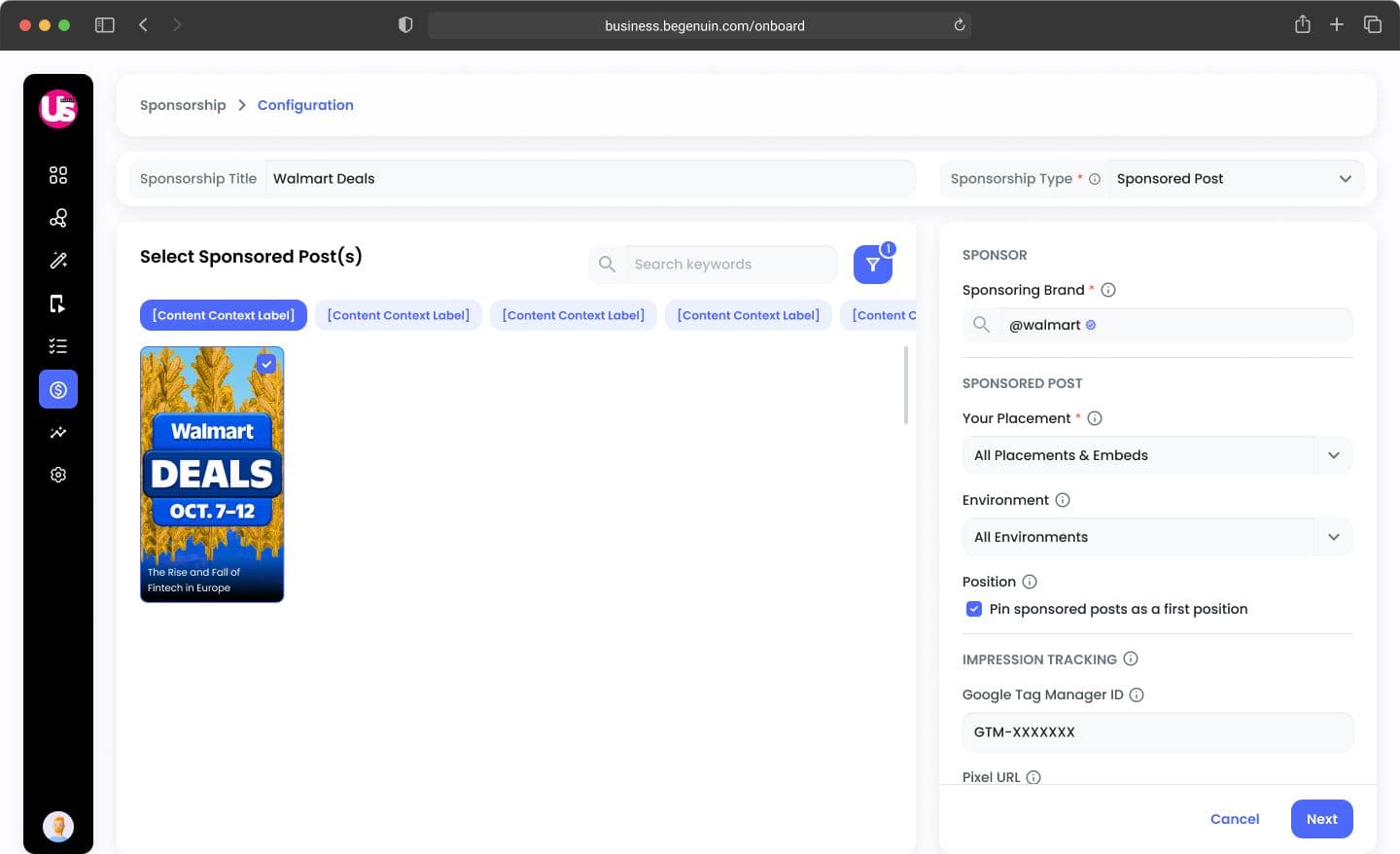
Task: Show info for Google Tag Manager ID
Action: 1137,694
